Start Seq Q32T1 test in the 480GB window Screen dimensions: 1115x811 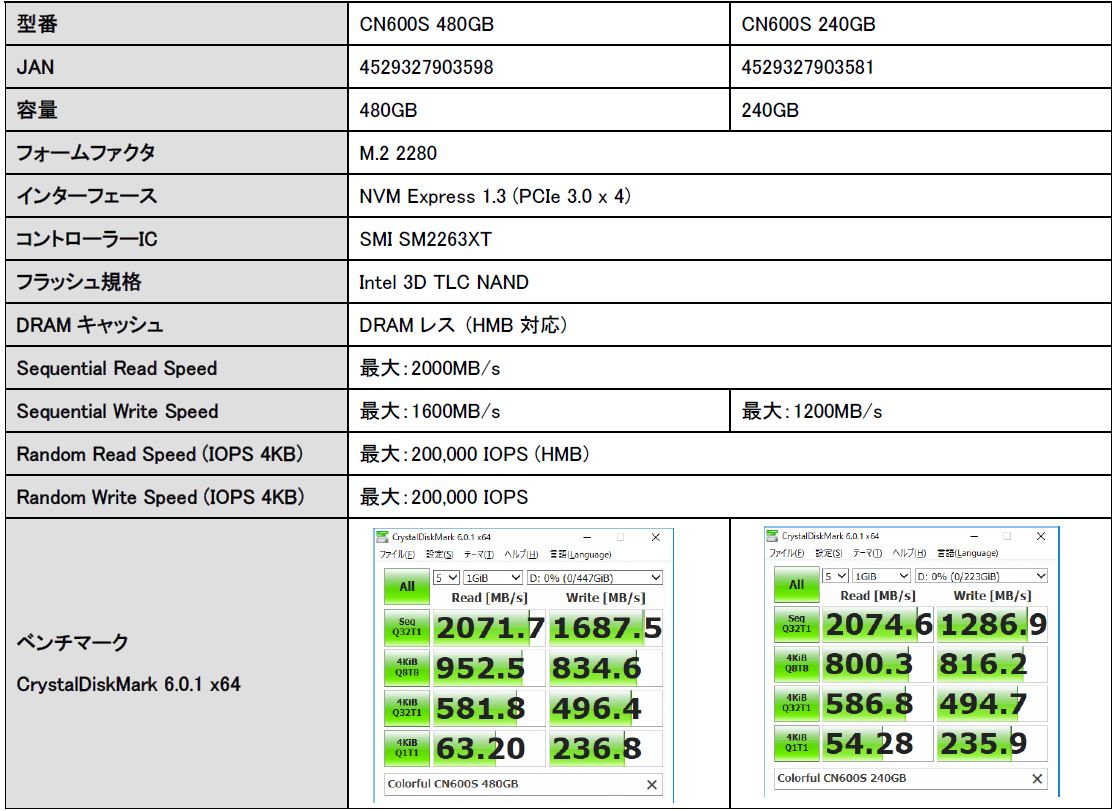coord(406,627)
